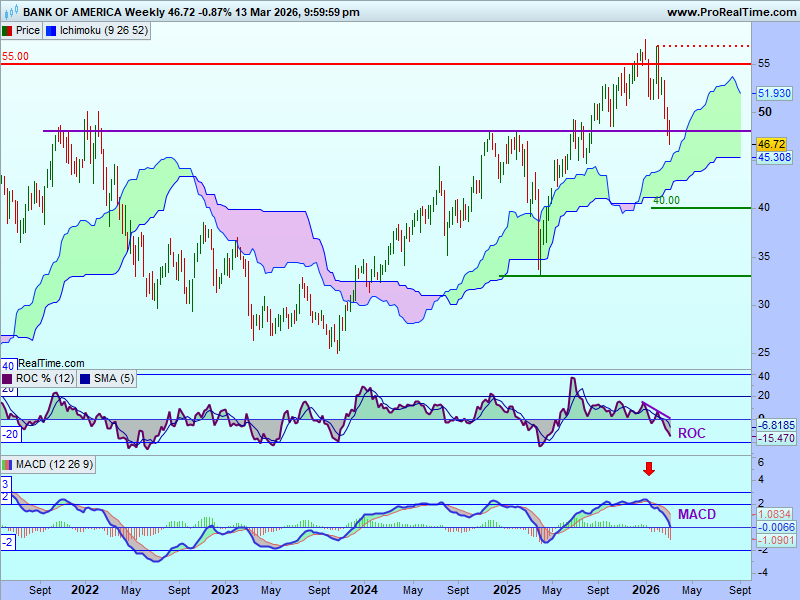Click the candlestick chart icon beside the title
Image resolution: width=800 pixels, height=600 pixels.
(x=11, y=12)
